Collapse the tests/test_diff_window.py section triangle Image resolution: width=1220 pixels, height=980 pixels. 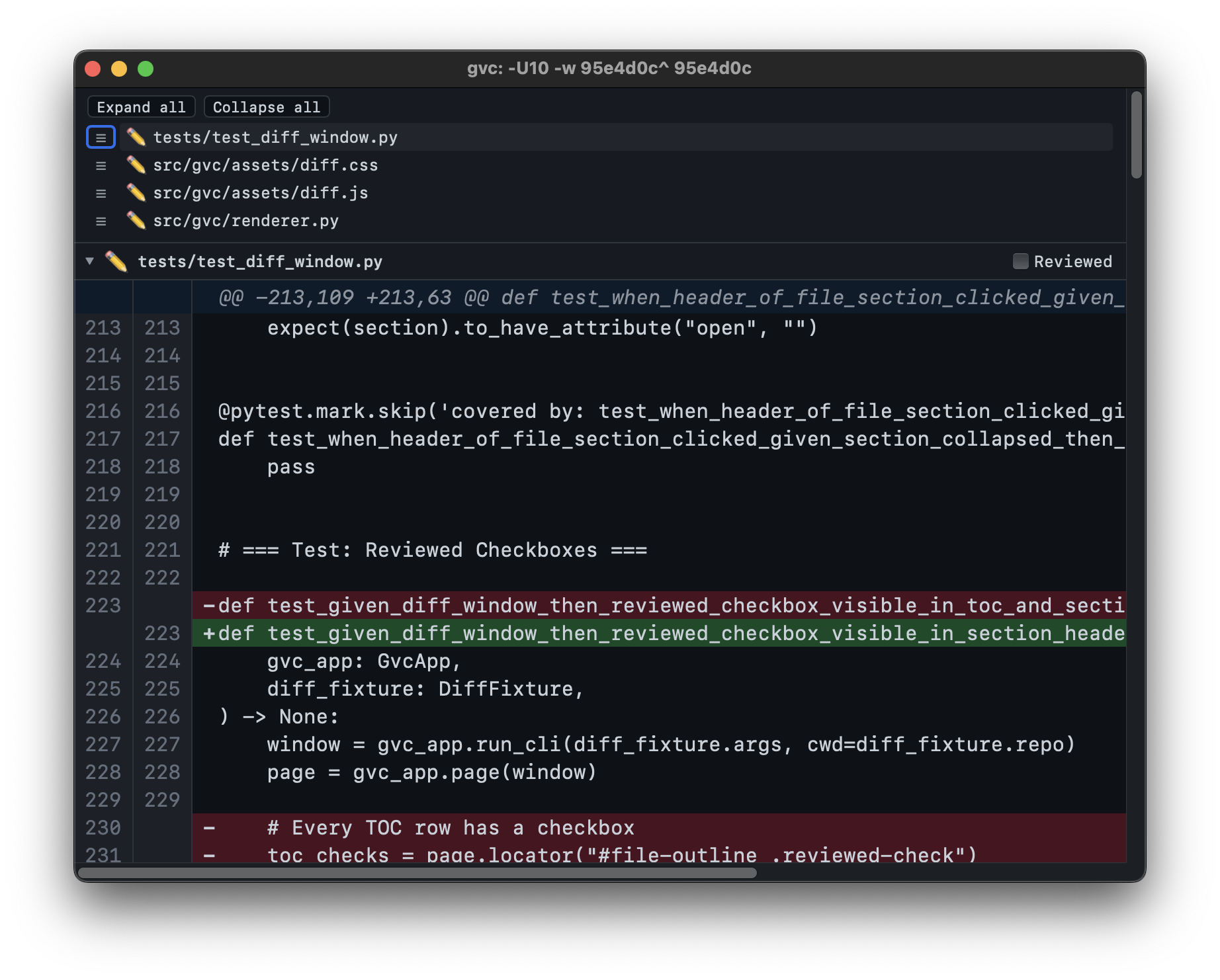(x=89, y=261)
